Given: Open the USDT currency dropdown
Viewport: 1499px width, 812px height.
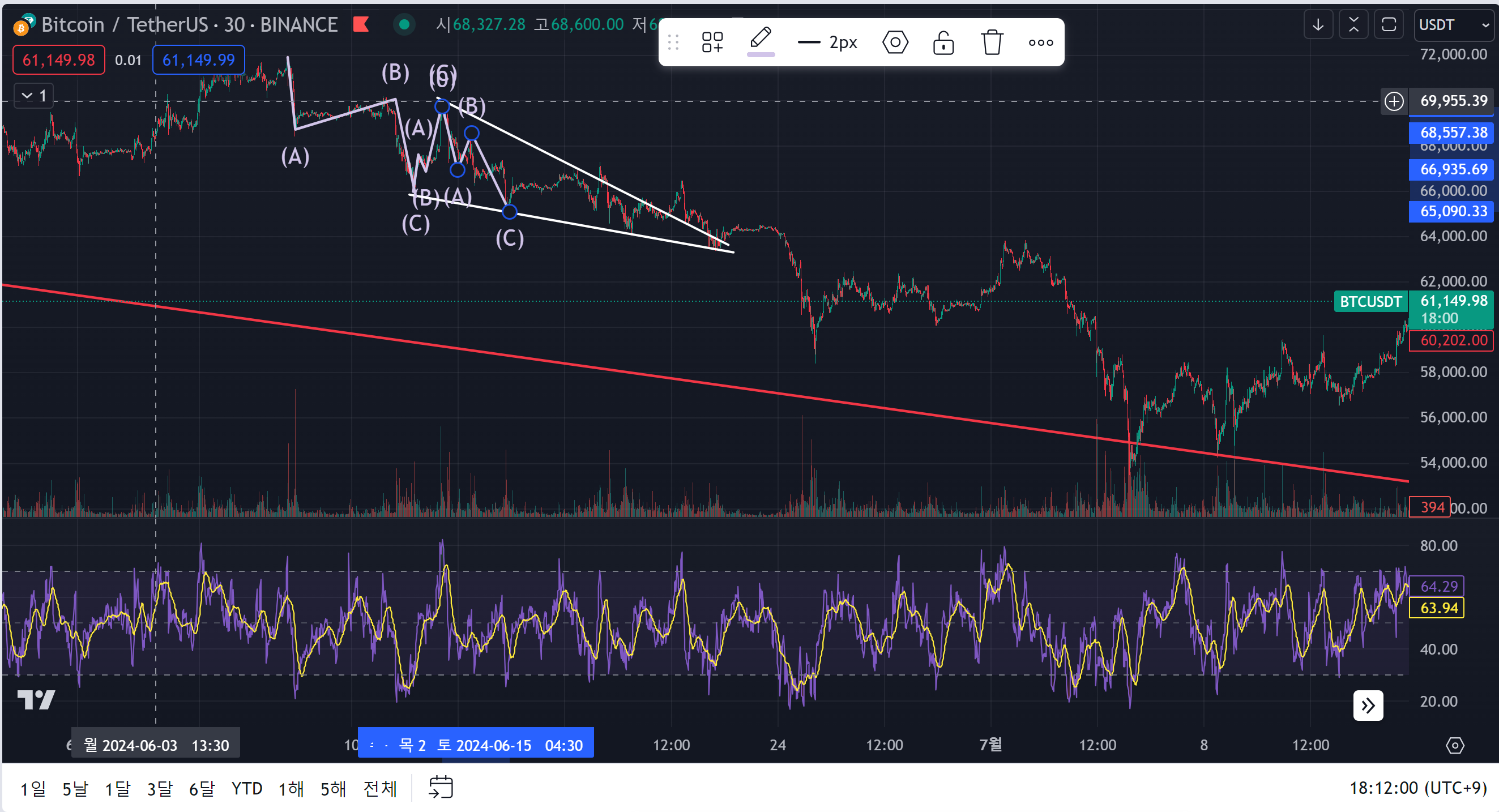Looking at the screenshot, I should (1454, 25).
